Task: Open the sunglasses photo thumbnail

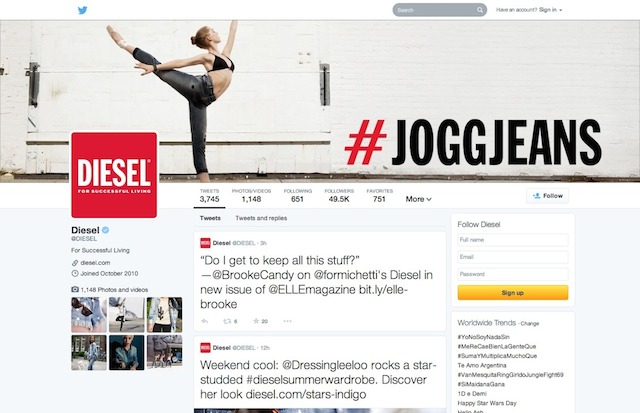Action: (89, 315)
